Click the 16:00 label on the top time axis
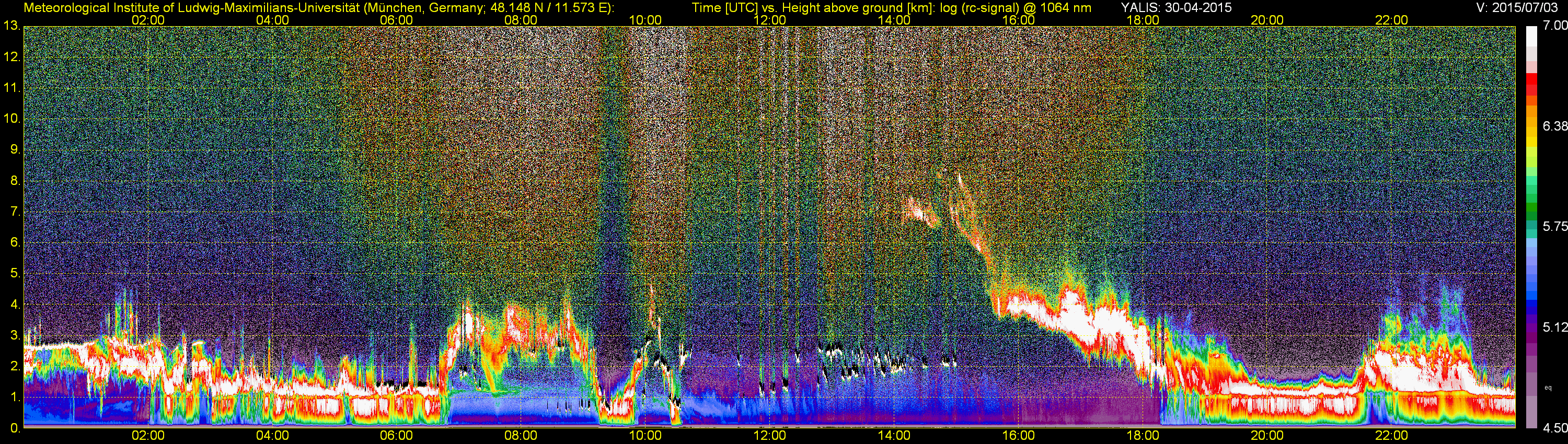The image size is (1568, 444). click(x=1018, y=20)
